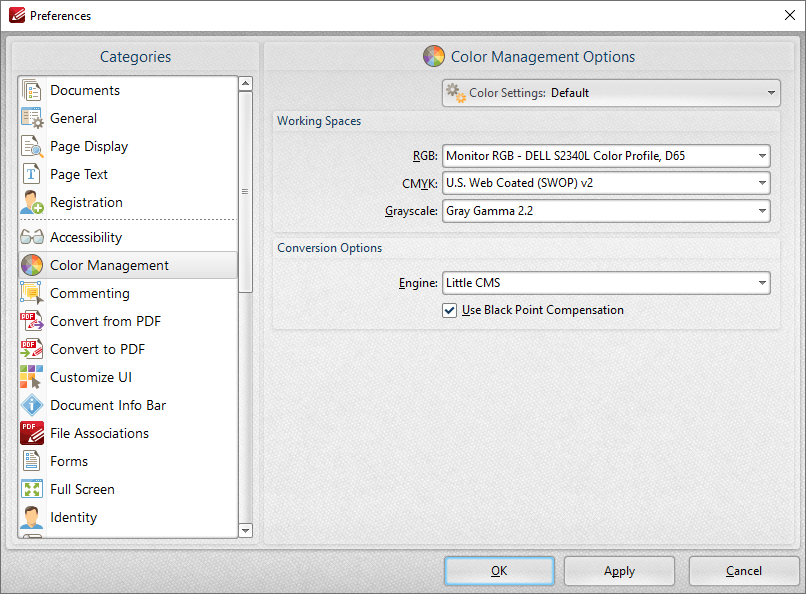Open the RGB working space dropdown
Screen dimensions: 806x594
click(x=761, y=155)
